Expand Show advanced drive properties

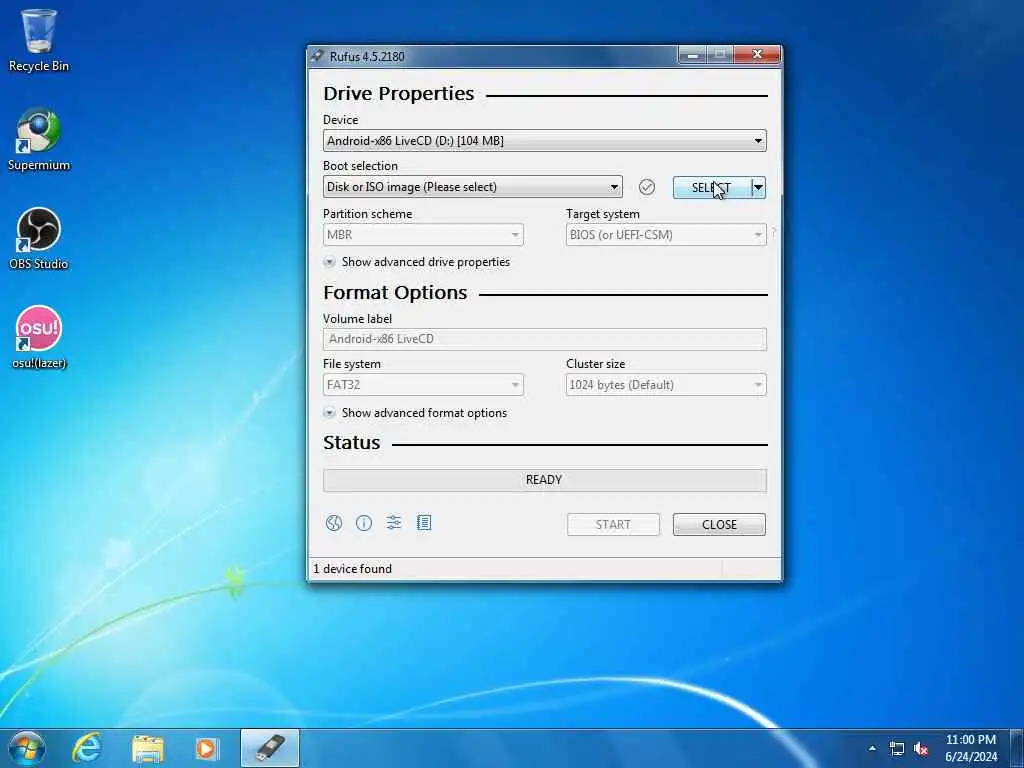417,262
